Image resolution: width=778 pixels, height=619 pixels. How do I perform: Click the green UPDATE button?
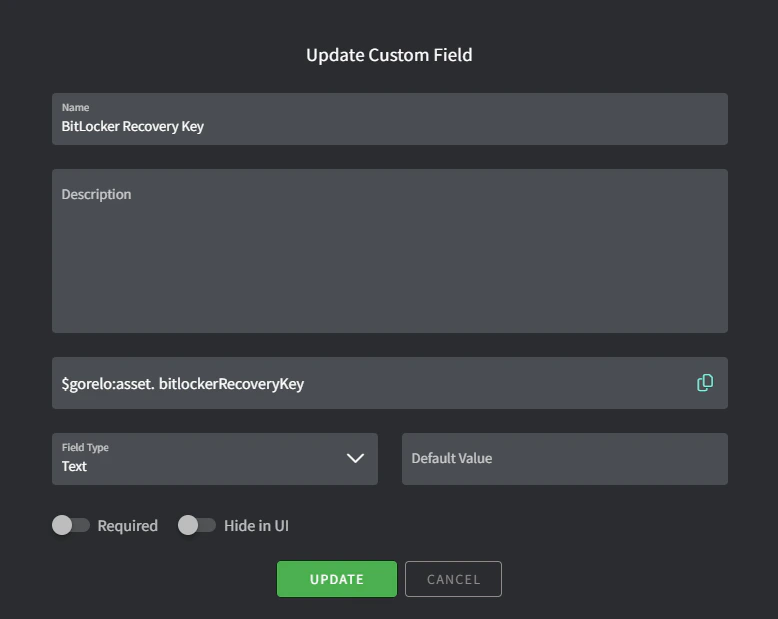[337, 579]
